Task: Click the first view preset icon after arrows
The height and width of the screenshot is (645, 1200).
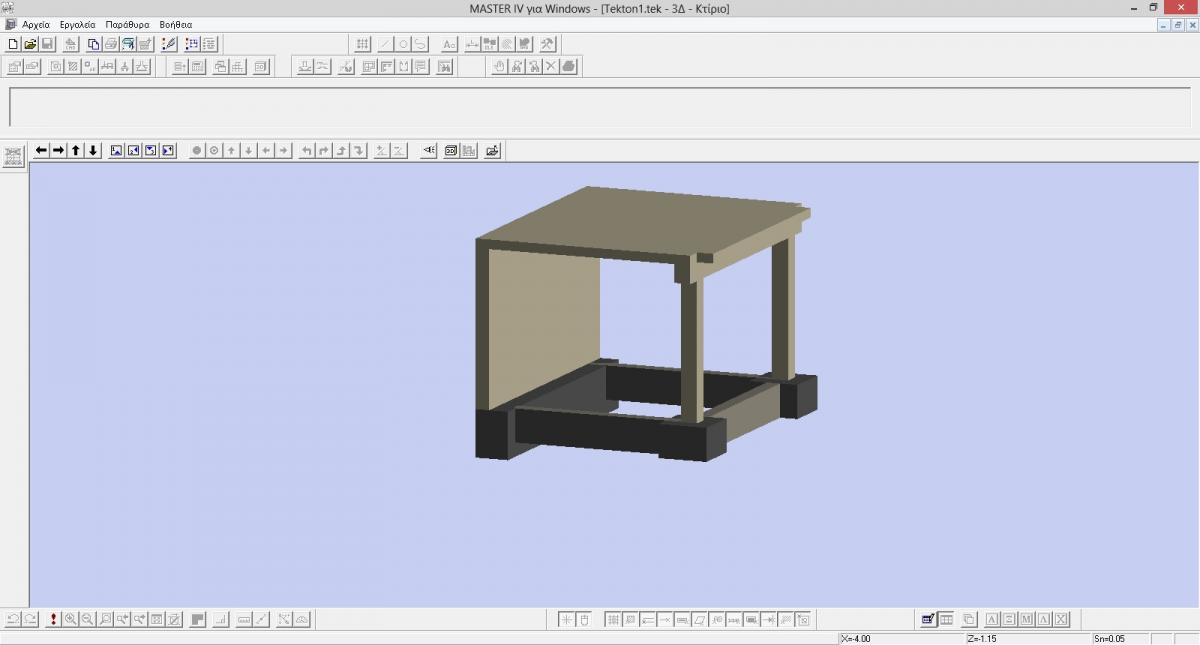Action: point(117,150)
